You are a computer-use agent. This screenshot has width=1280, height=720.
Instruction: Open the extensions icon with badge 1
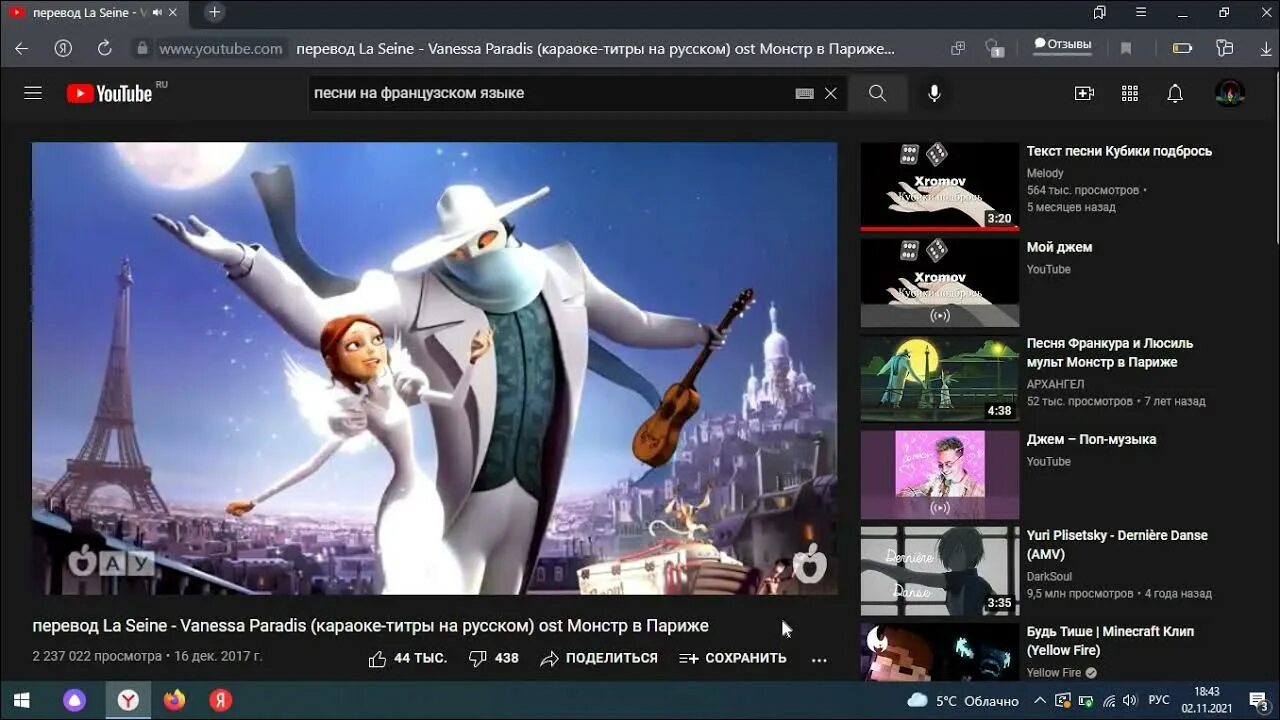(x=993, y=48)
